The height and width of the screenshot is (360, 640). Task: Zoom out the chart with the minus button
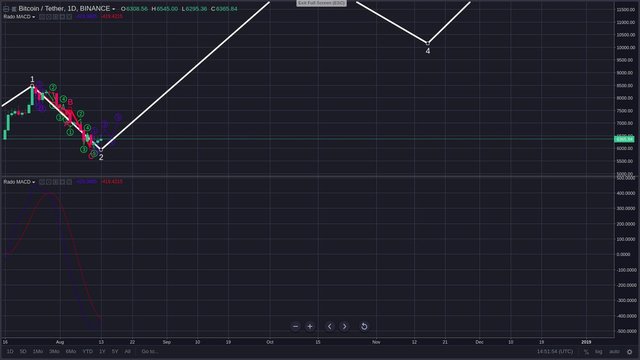[296, 326]
